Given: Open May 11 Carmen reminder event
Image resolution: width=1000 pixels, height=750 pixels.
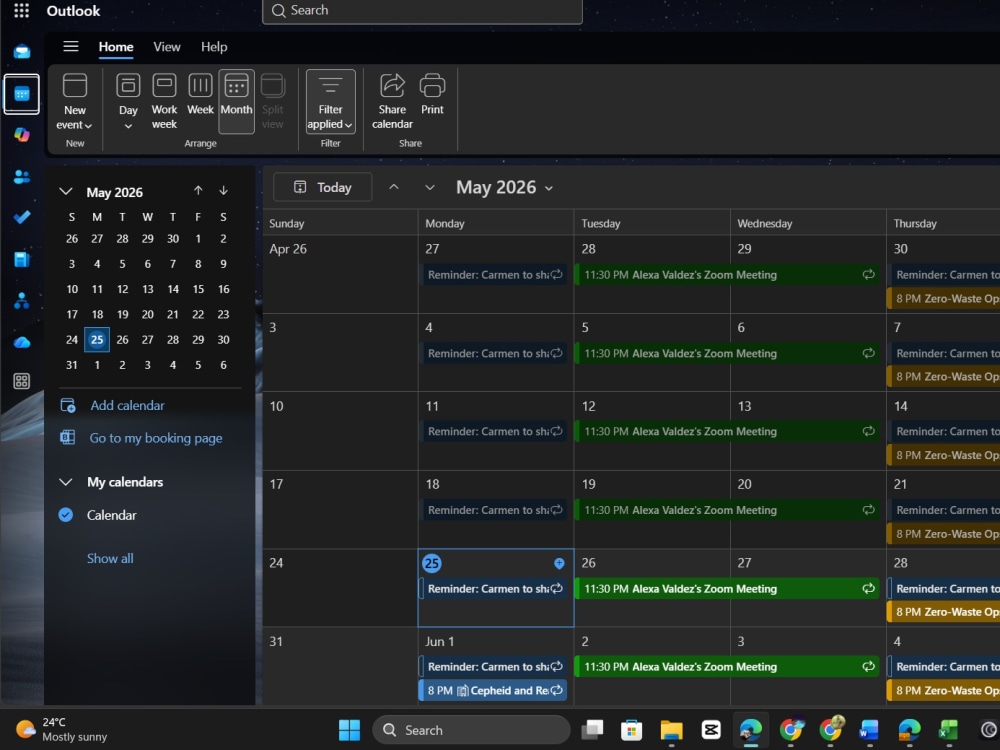Looking at the screenshot, I should click(x=495, y=432).
